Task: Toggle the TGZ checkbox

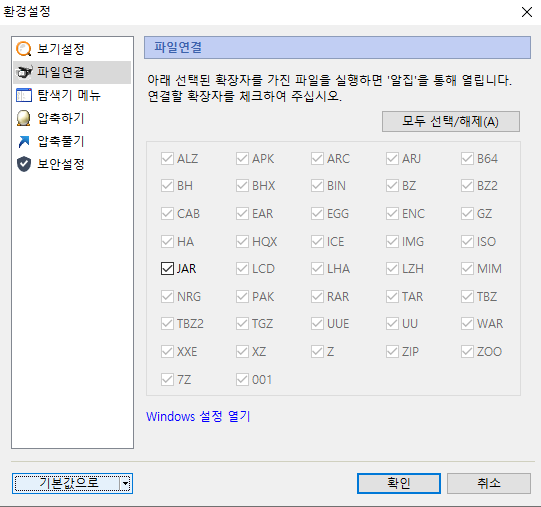Action: click(x=242, y=324)
